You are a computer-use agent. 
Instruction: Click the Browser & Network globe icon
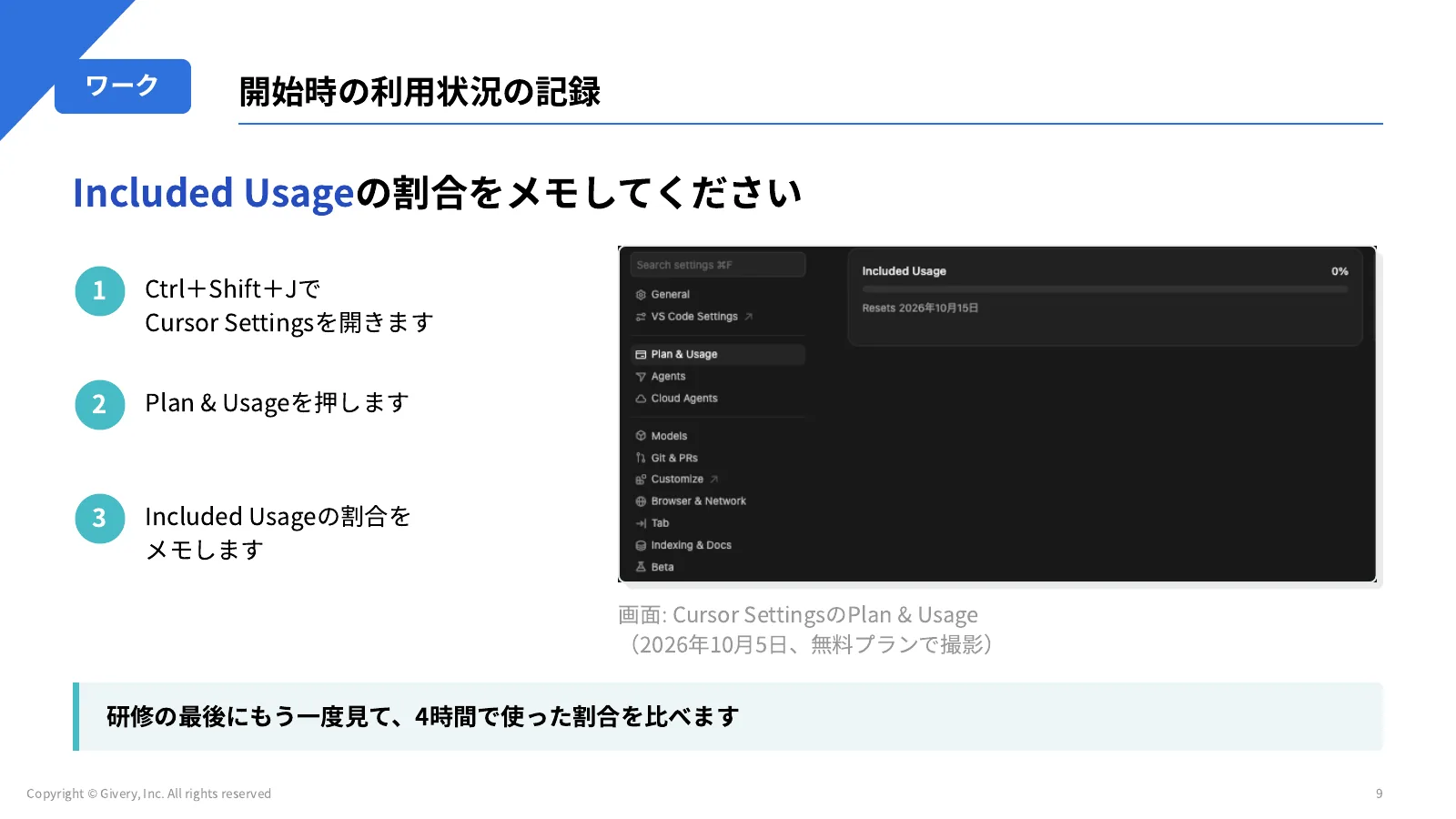coord(641,501)
